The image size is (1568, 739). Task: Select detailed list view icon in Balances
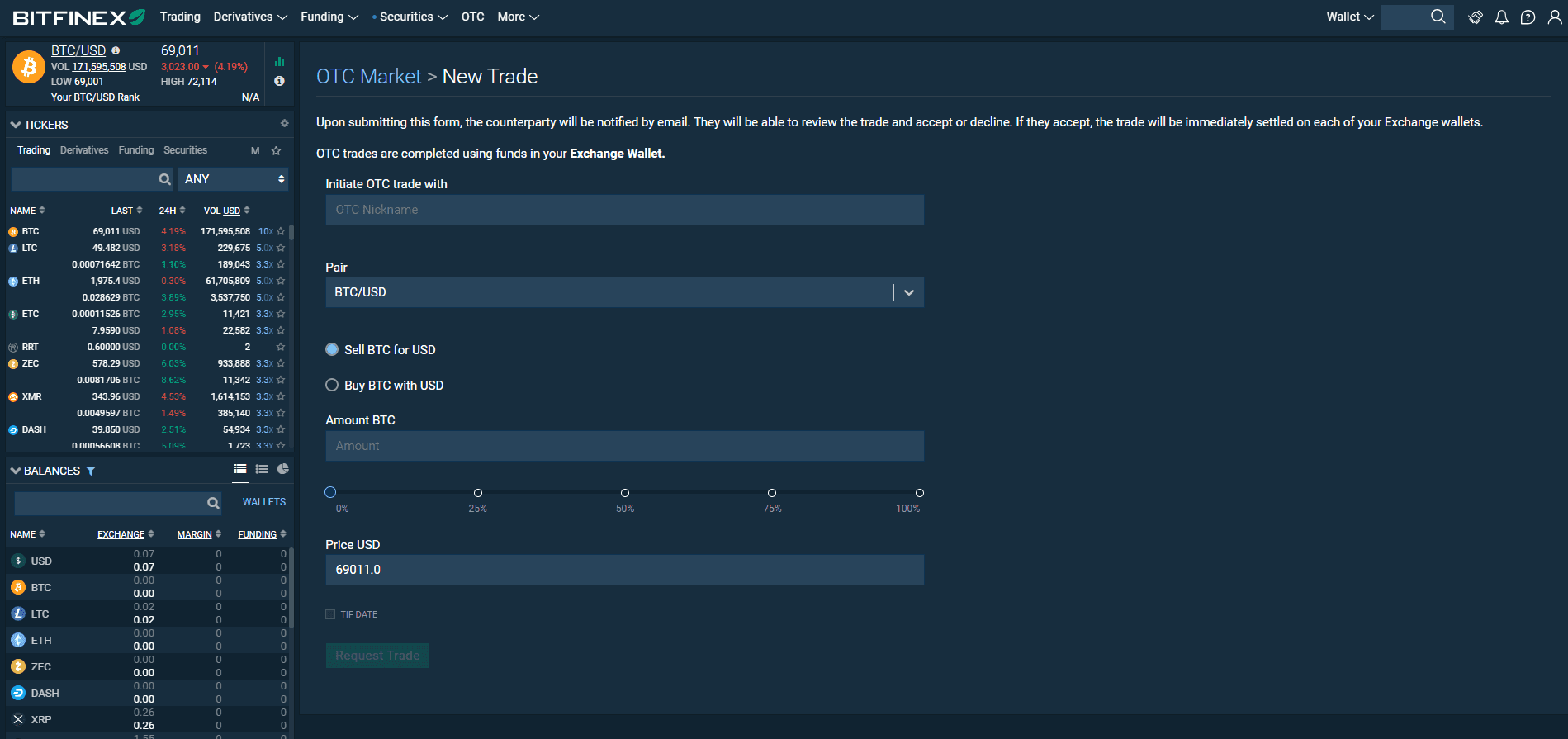click(262, 469)
